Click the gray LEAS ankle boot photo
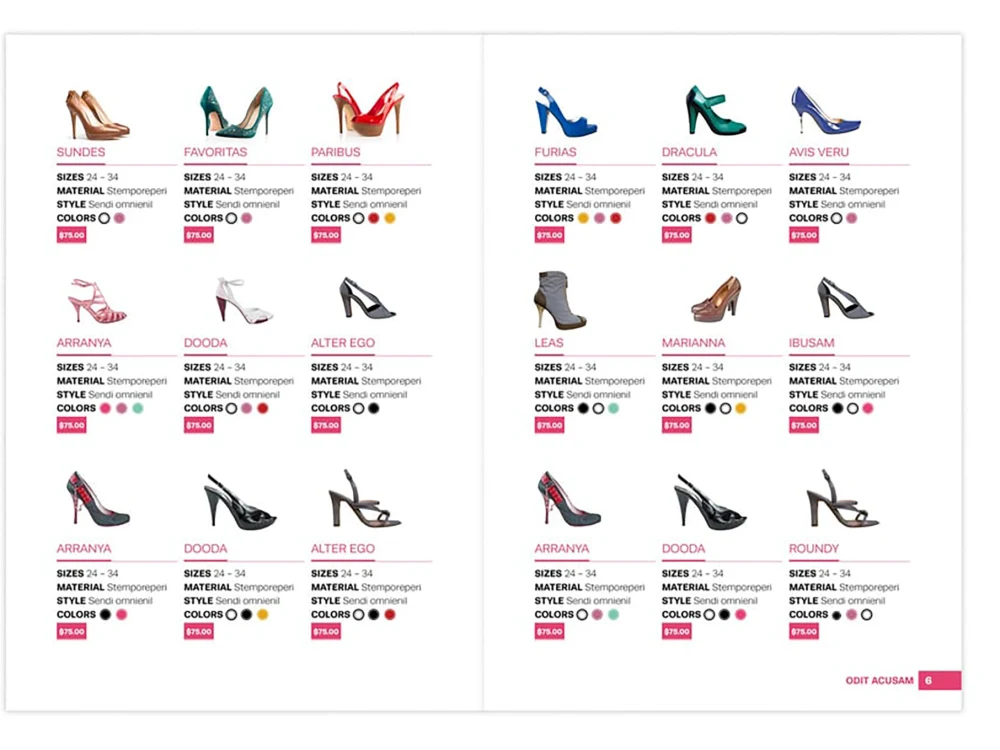Screen dimensions: 1000x750 point(560,300)
